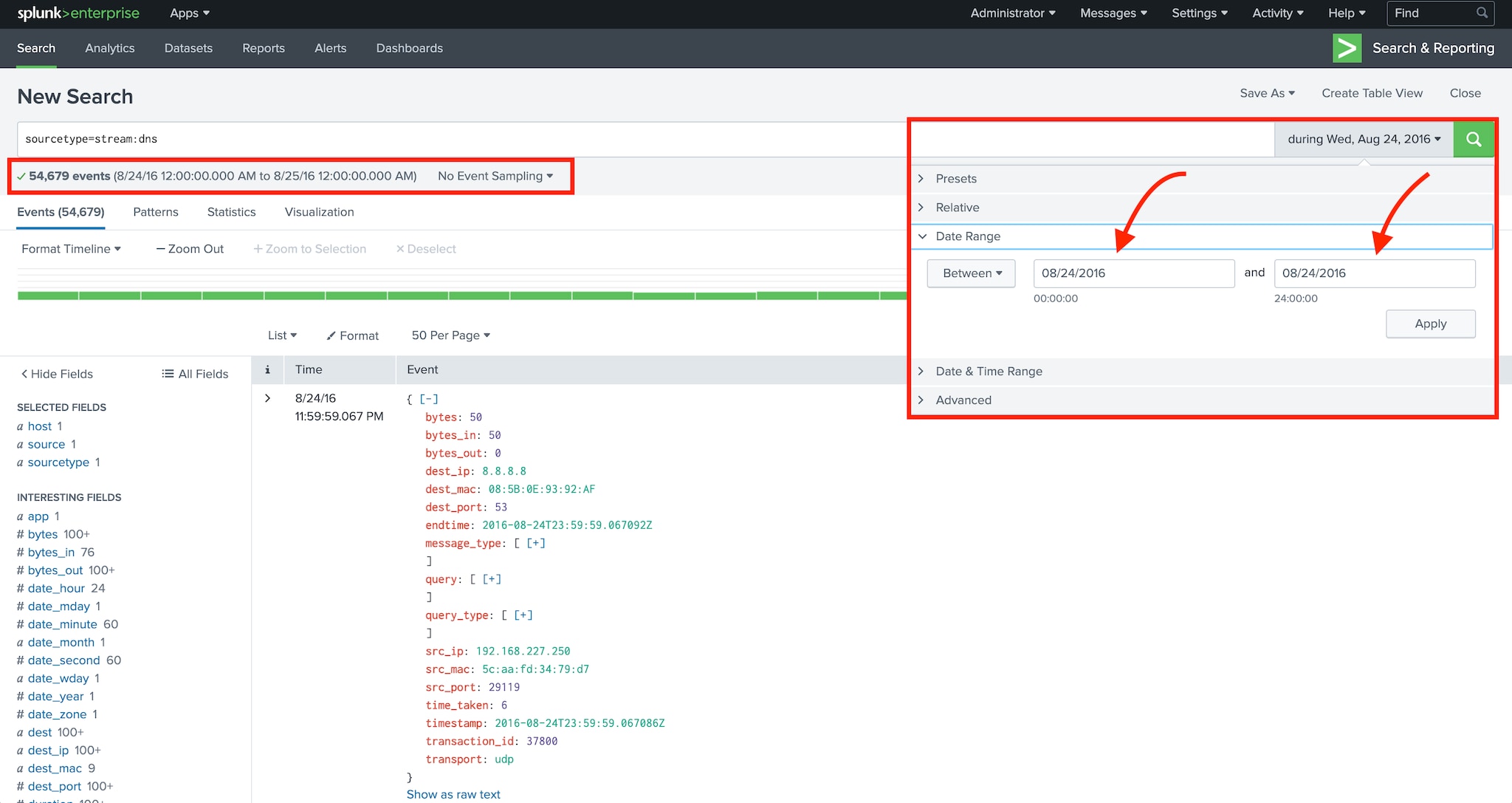Click the src_ip value 192.168.227.250

click(523, 651)
